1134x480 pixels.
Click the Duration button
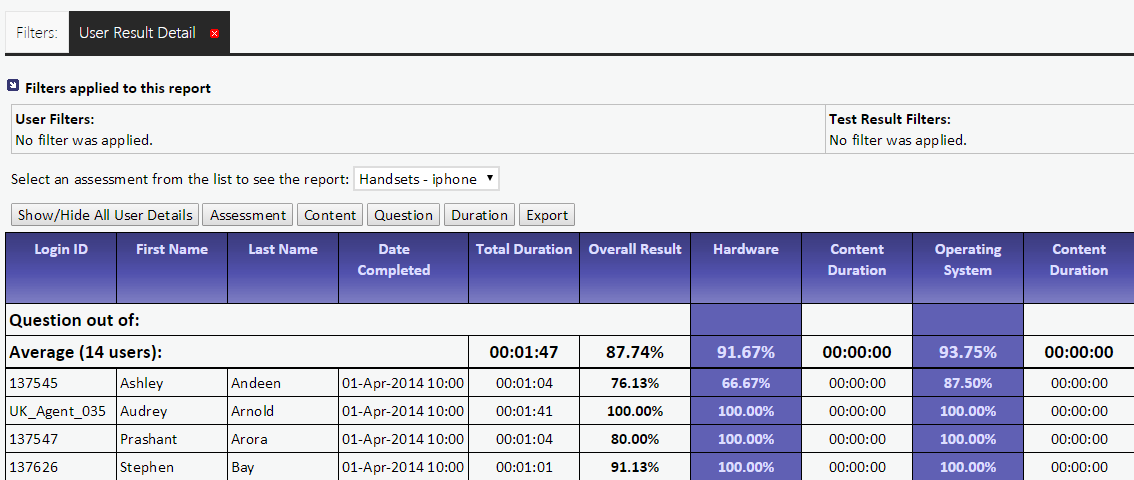(479, 215)
